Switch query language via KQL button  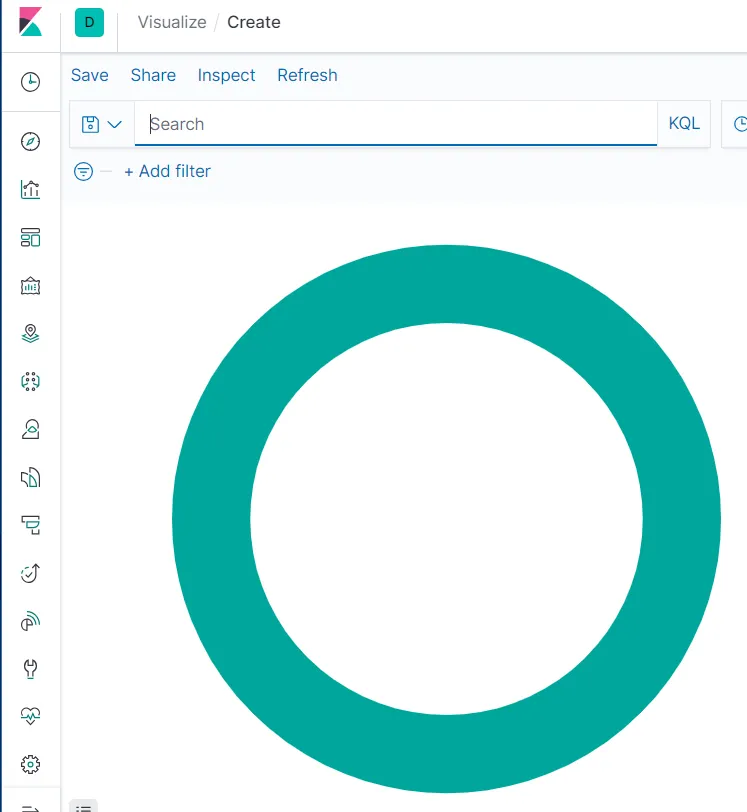(x=684, y=124)
